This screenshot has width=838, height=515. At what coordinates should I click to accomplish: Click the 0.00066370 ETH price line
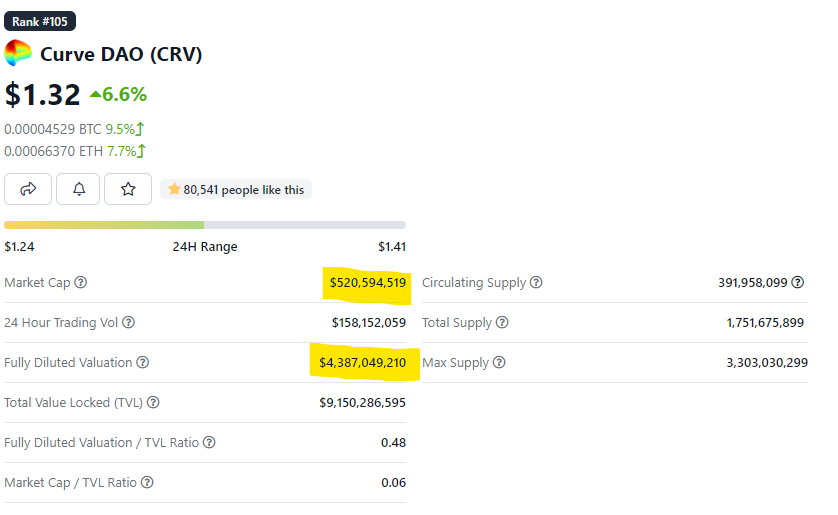point(75,151)
